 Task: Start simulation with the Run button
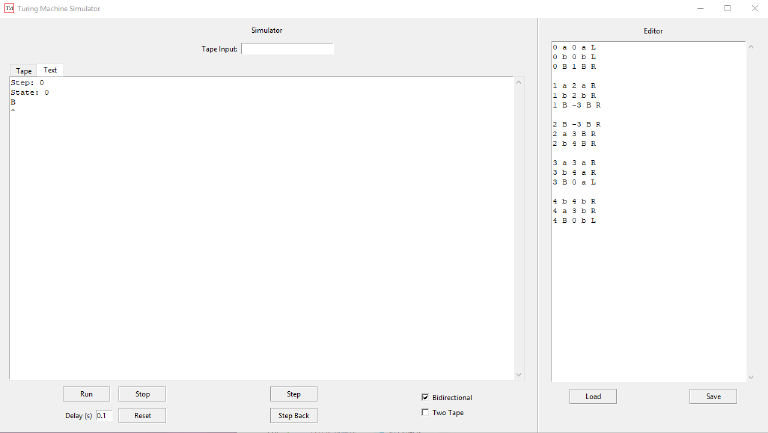[86, 394]
